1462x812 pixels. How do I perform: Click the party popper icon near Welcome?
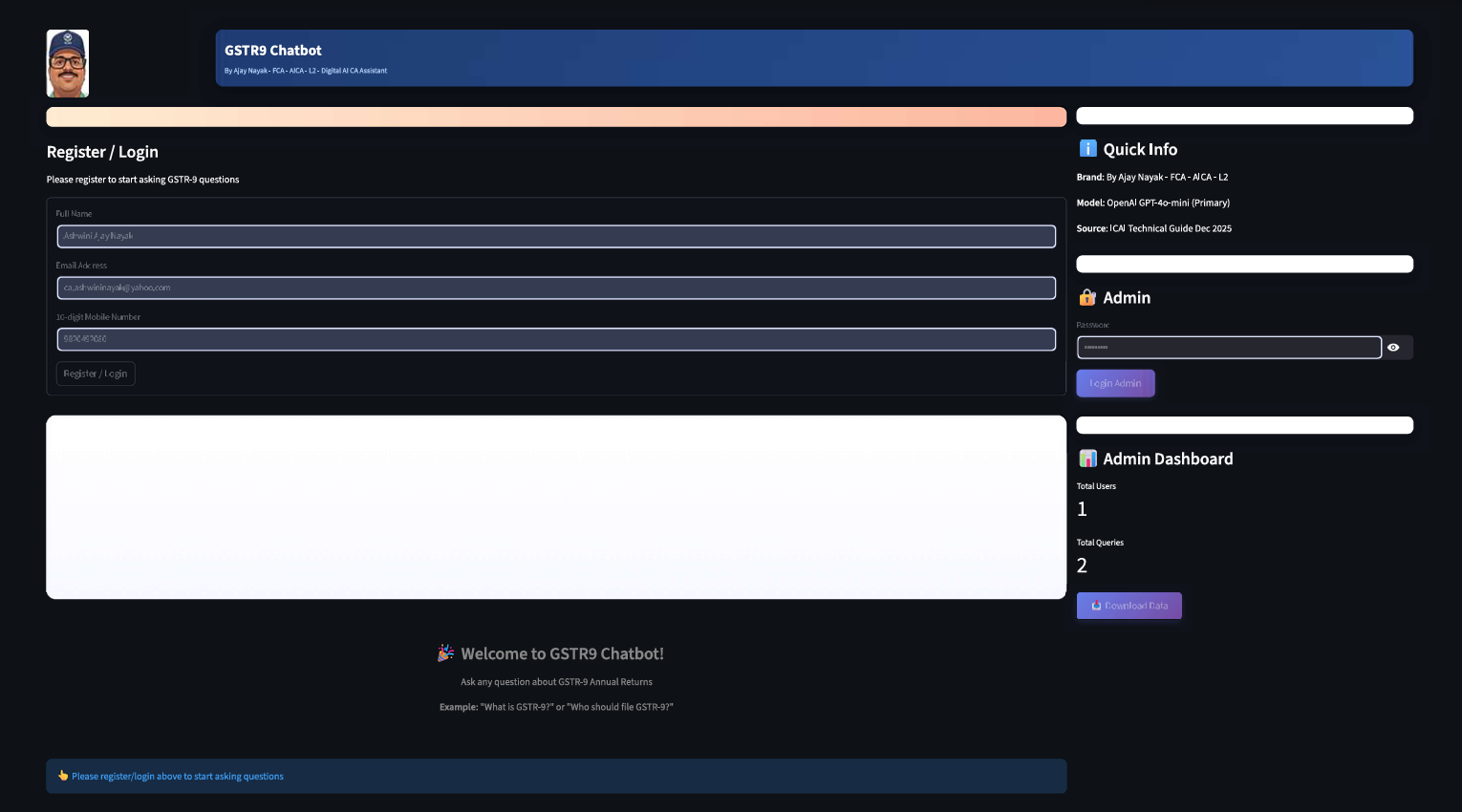click(446, 653)
